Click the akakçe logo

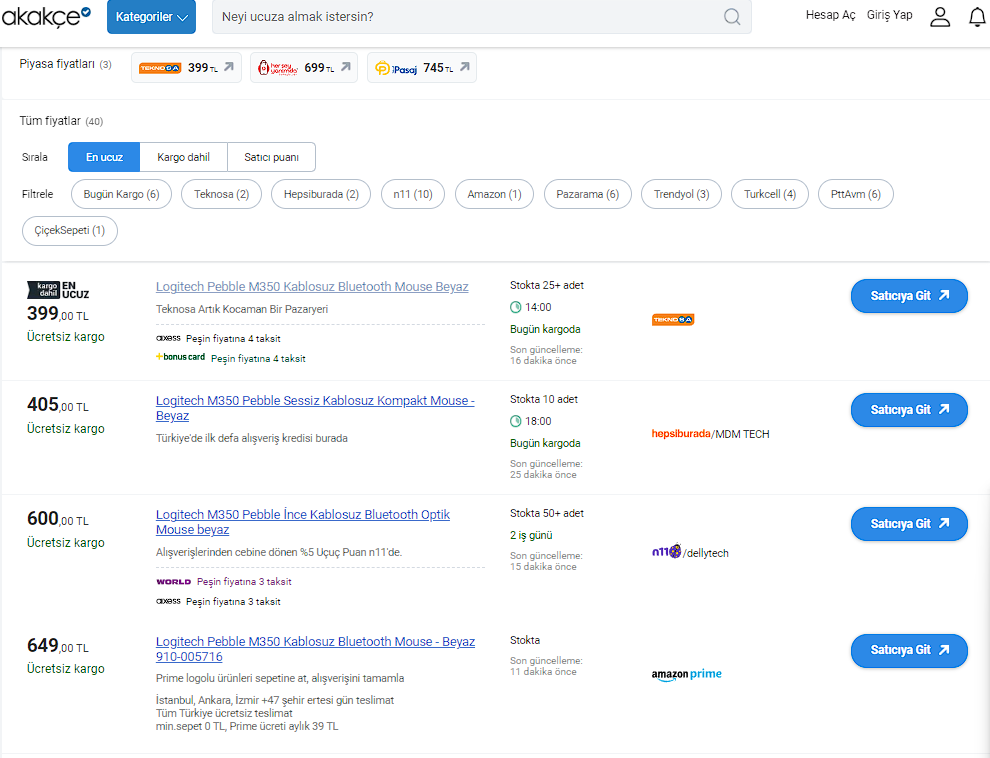pos(46,16)
